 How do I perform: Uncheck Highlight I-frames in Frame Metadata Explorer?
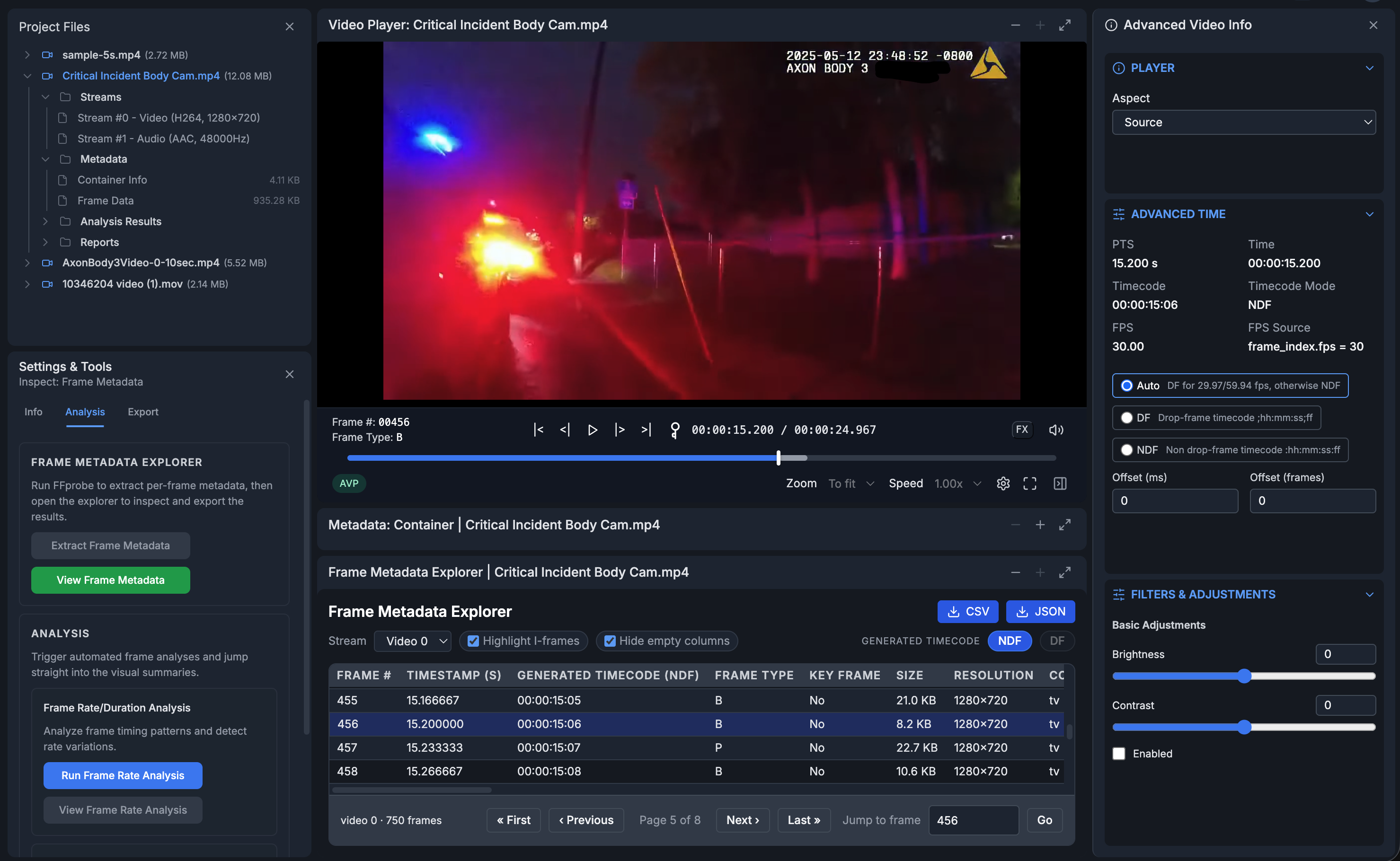coord(473,641)
